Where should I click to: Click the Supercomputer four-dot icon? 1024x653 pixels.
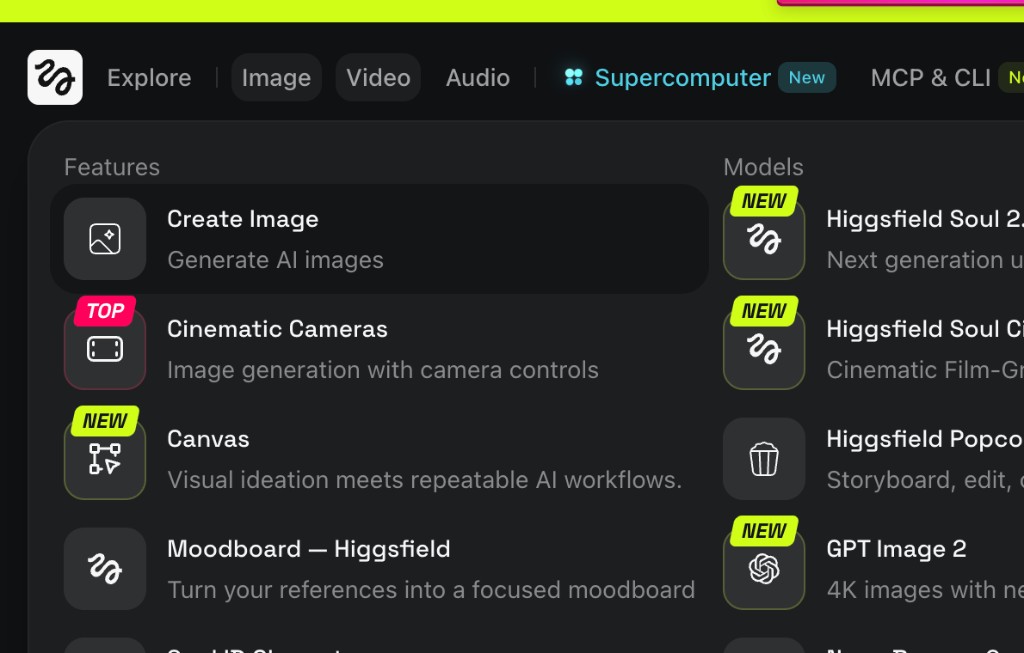pos(573,78)
